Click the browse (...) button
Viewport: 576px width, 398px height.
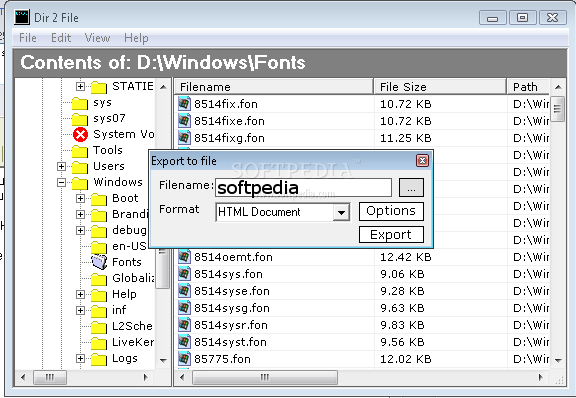[x=411, y=187]
